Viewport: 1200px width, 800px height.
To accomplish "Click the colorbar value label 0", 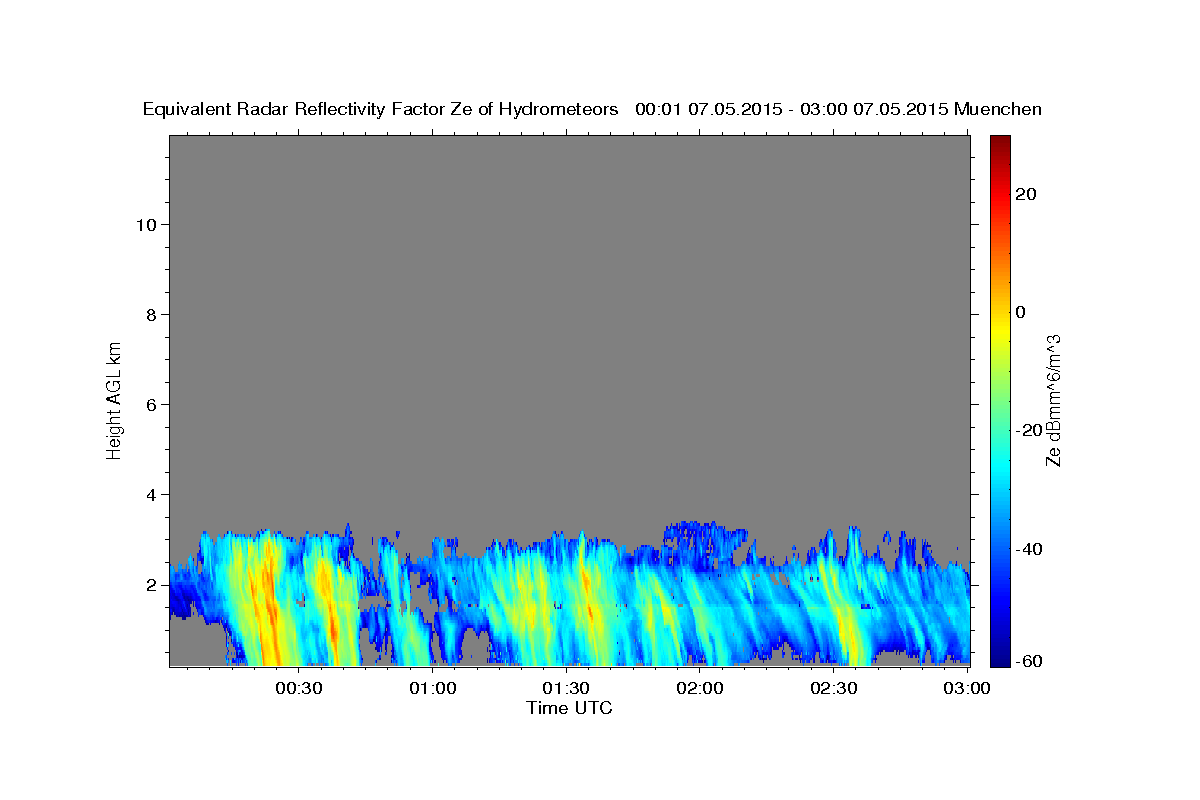I will point(1020,312).
